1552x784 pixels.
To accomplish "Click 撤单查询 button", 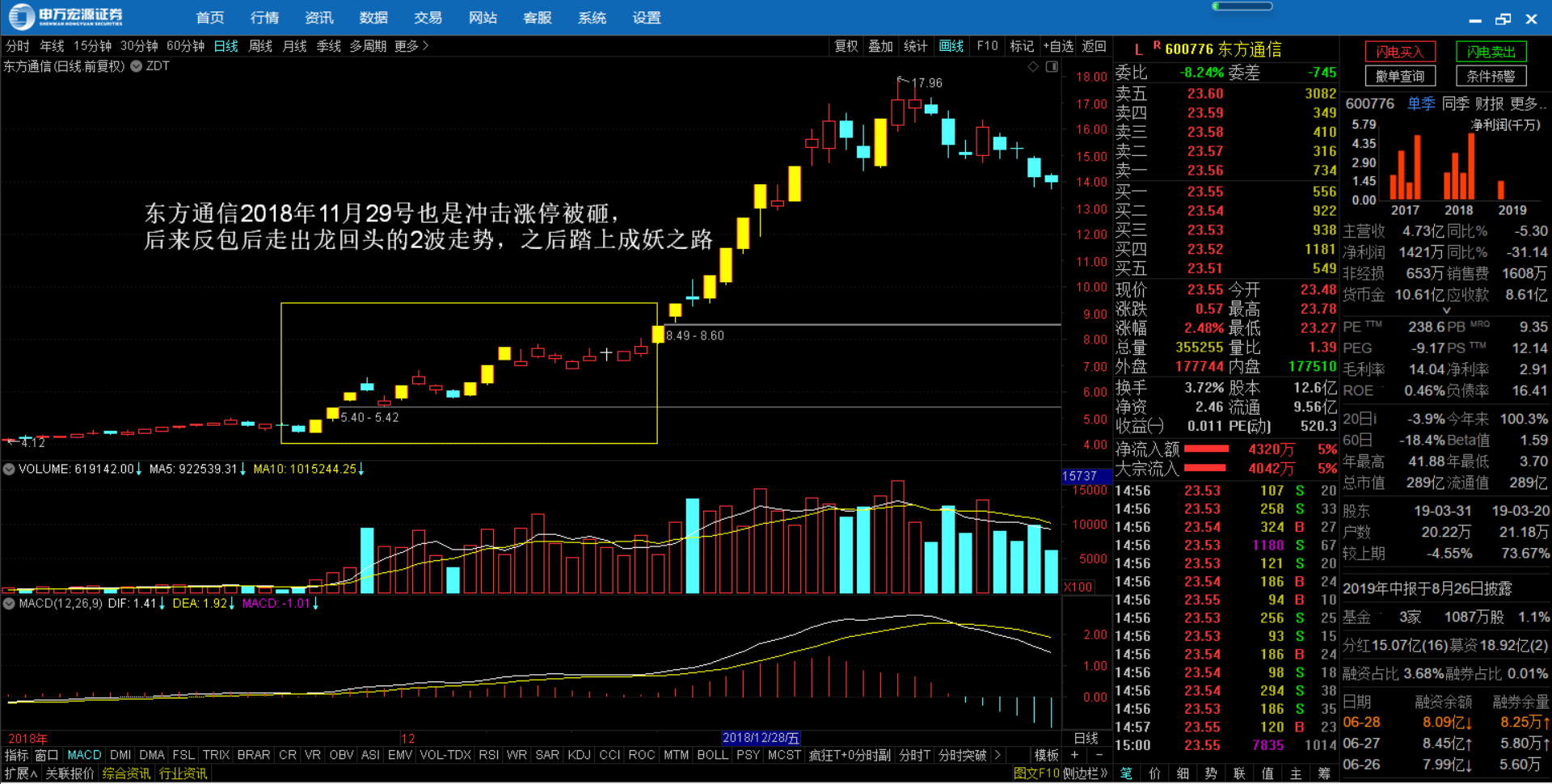I will coord(1400,76).
